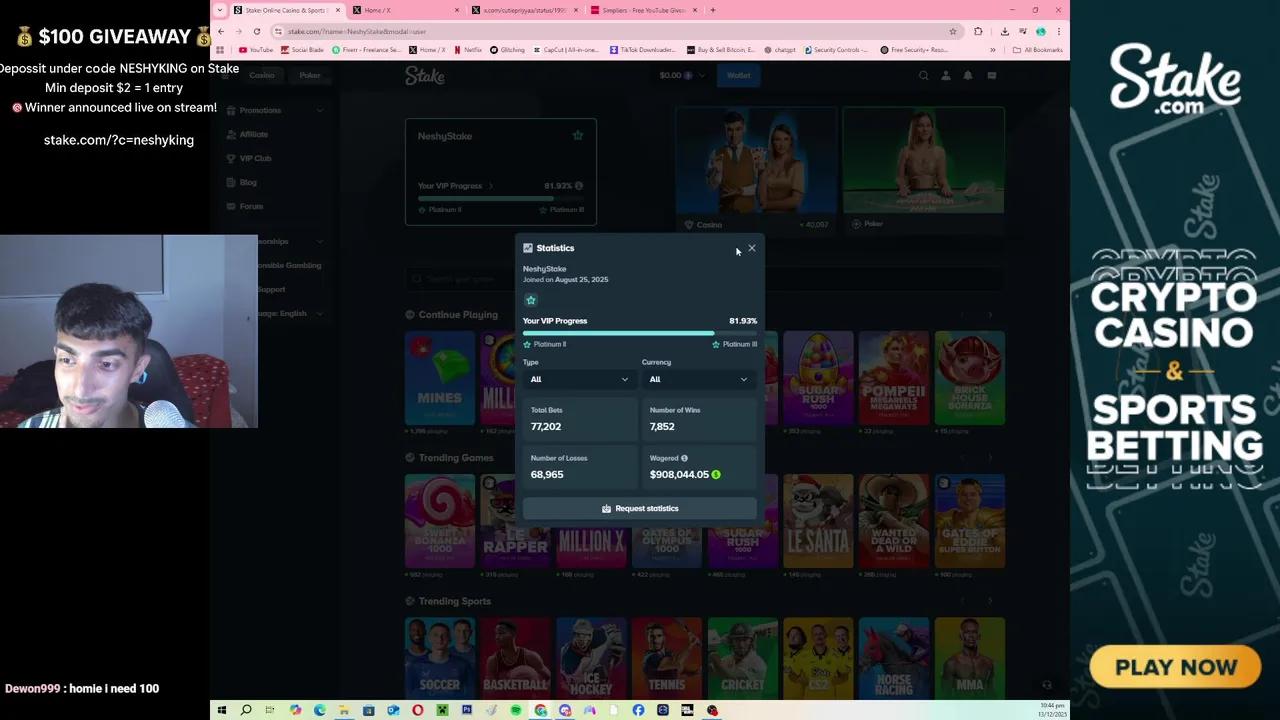Image resolution: width=1280 pixels, height=720 pixels.
Task: Click the Affiliate icon in the sidebar
Action: coord(231,134)
